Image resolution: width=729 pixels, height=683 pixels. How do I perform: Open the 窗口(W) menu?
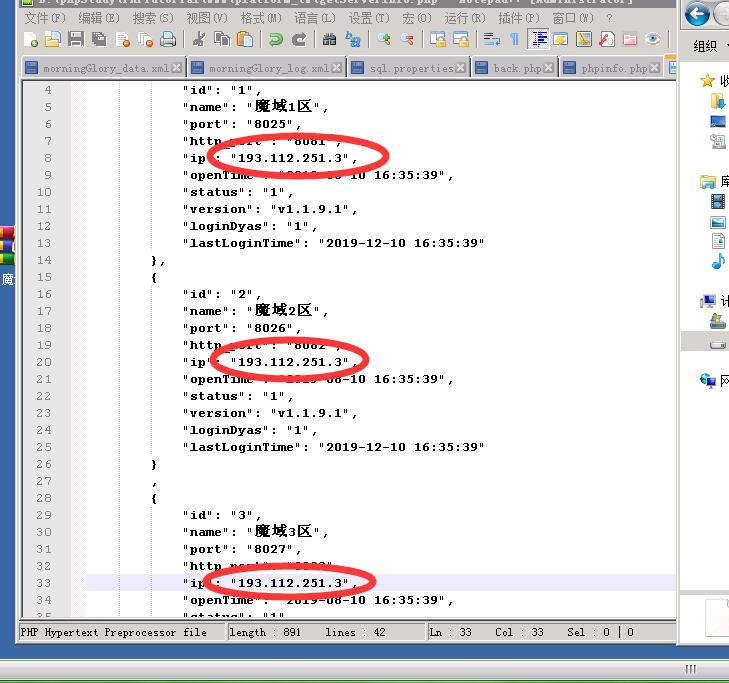[573, 18]
